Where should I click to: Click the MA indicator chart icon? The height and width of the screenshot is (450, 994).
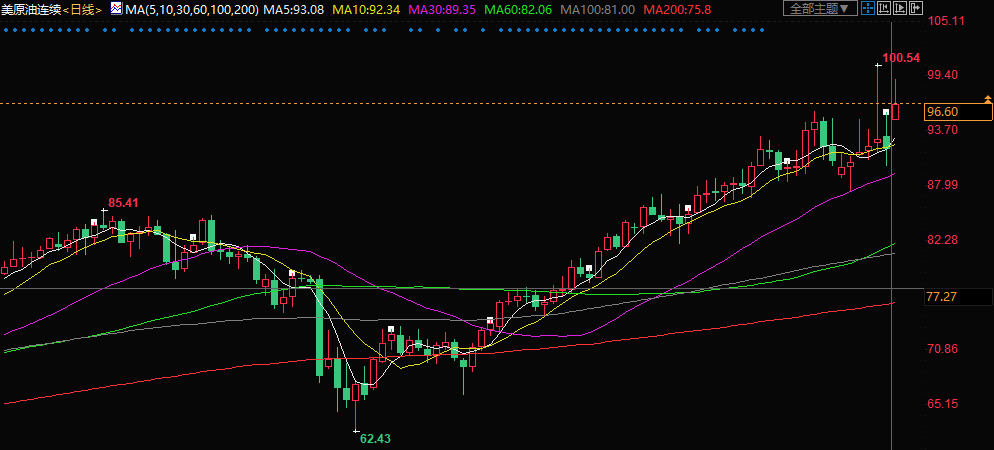(x=116, y=9)
